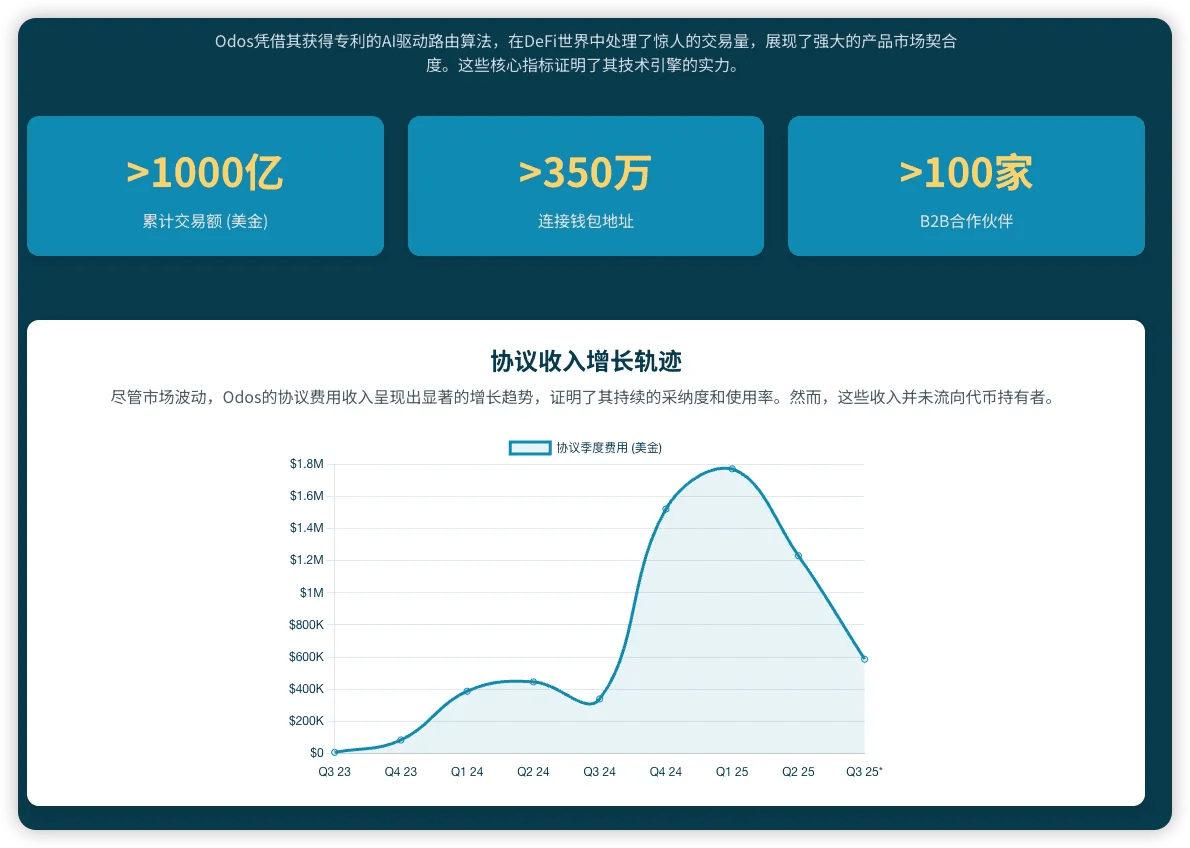This screenshot has height=848, width=1190.
Task: Click the B2B合作伙伴 caption
Action: (966, 221)
